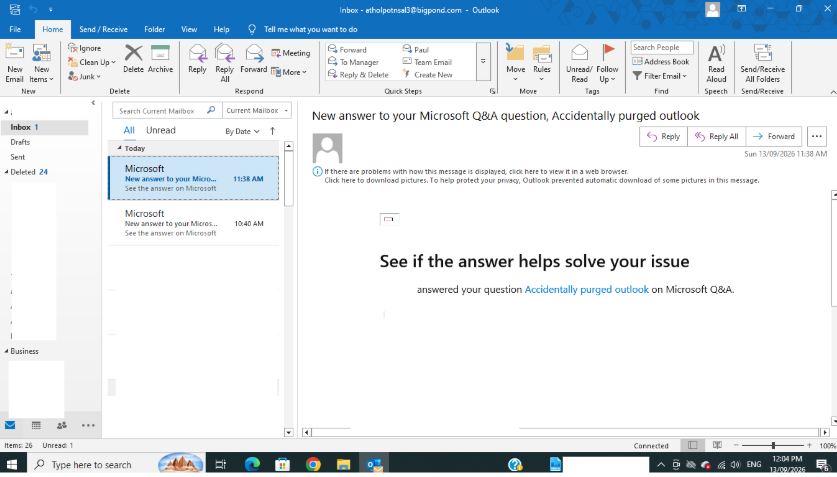Viewport: 837px width, 477px height.
Task: Click the Search Current Mailbox field
Action: [x=167, y=110]
